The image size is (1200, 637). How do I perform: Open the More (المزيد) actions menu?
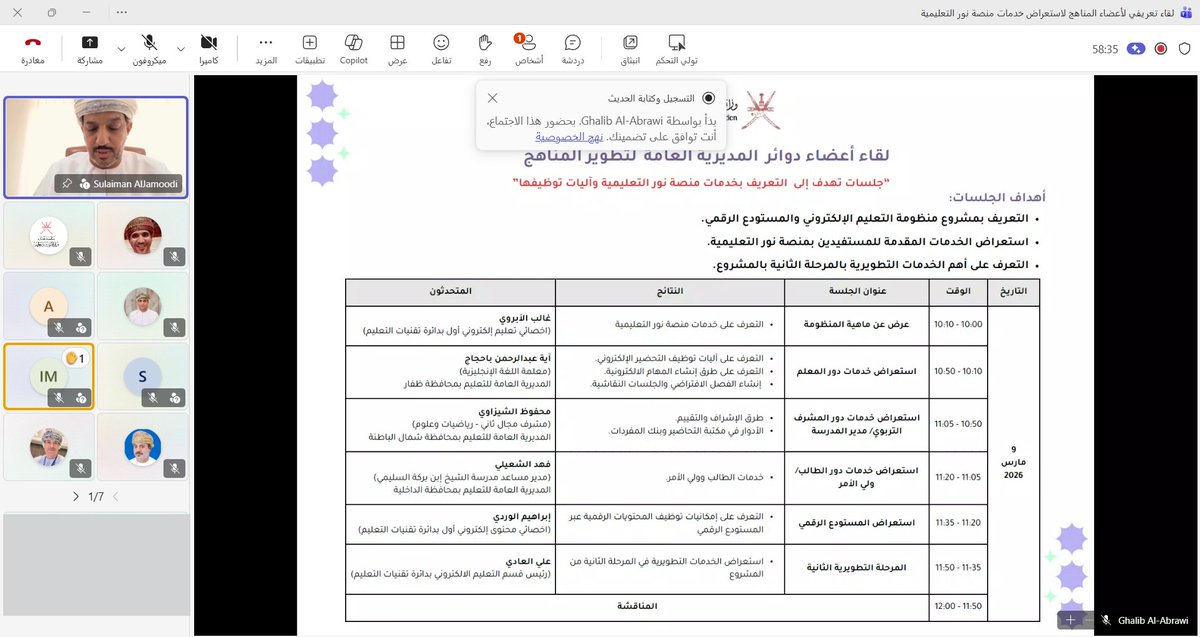click(265, 49)
